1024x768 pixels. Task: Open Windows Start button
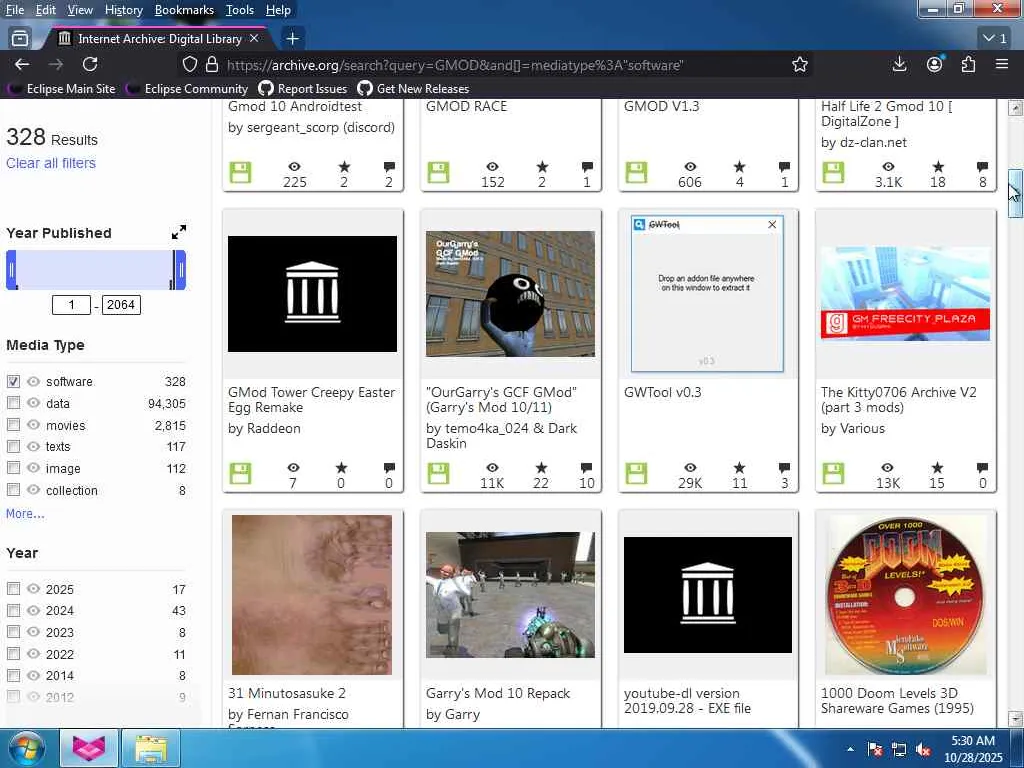click(x=25, y=749)
